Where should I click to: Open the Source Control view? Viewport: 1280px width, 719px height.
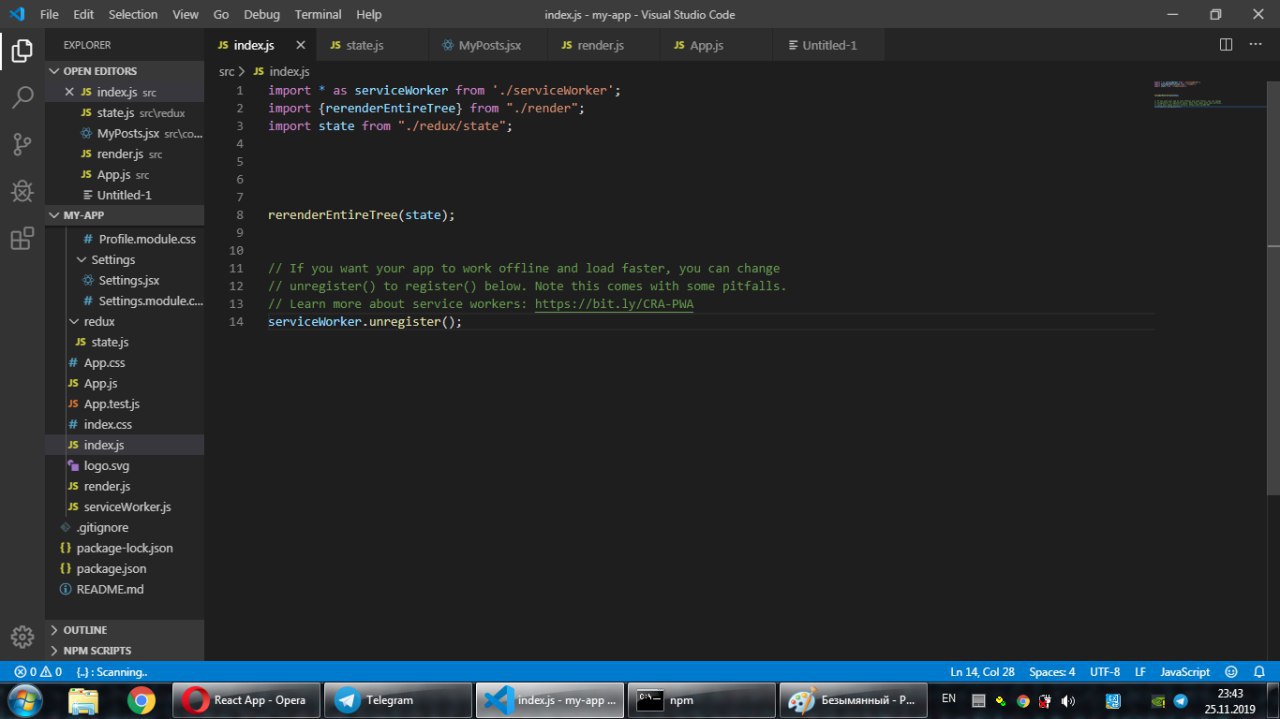[x=22, y=144]
